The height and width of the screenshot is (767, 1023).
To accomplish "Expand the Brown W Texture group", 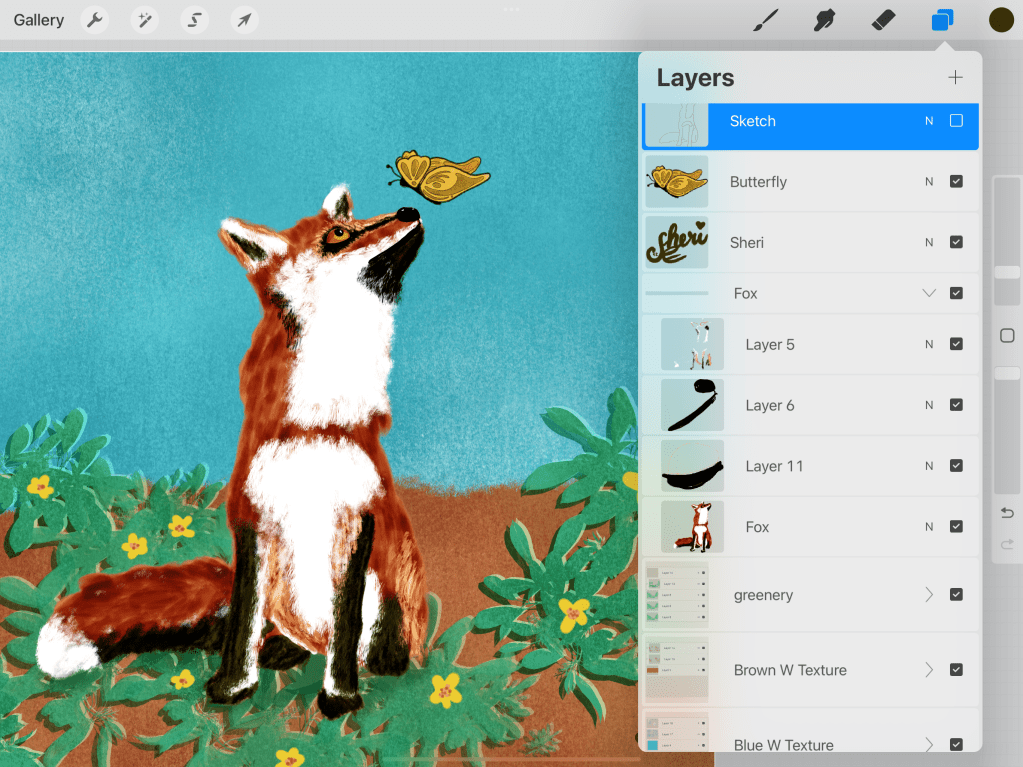I will (x=929, y=670).
